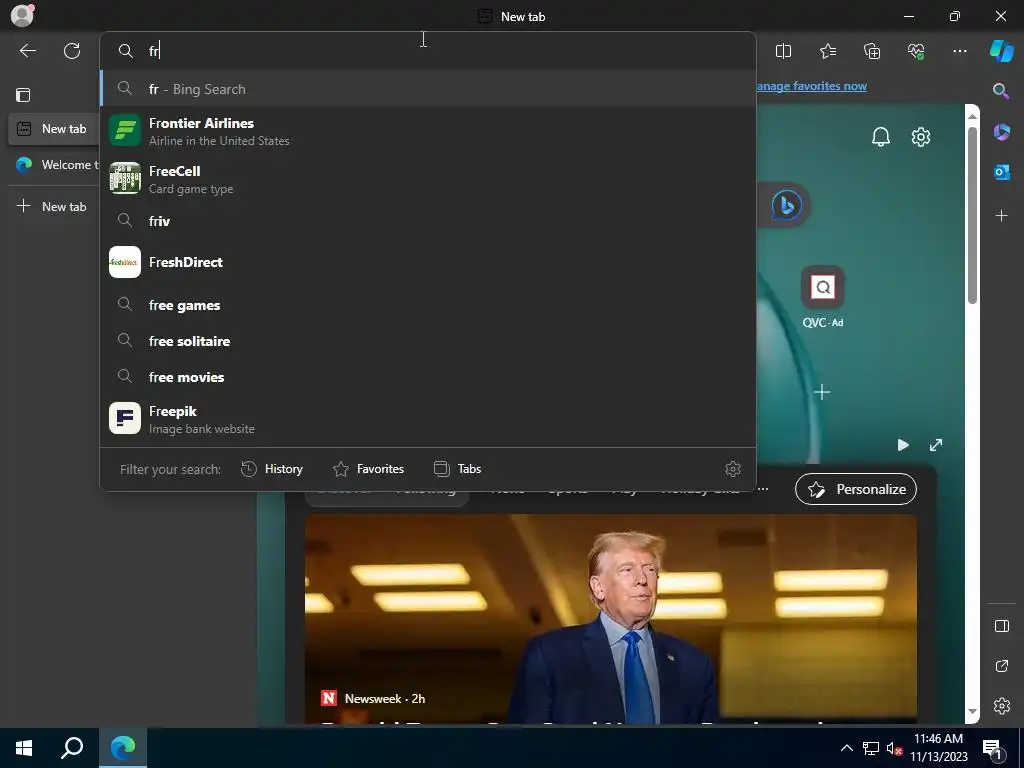Viewport: 1024px width, 768px height.
Task: Open the Action Center notification icon
Action: pos(993,748)
